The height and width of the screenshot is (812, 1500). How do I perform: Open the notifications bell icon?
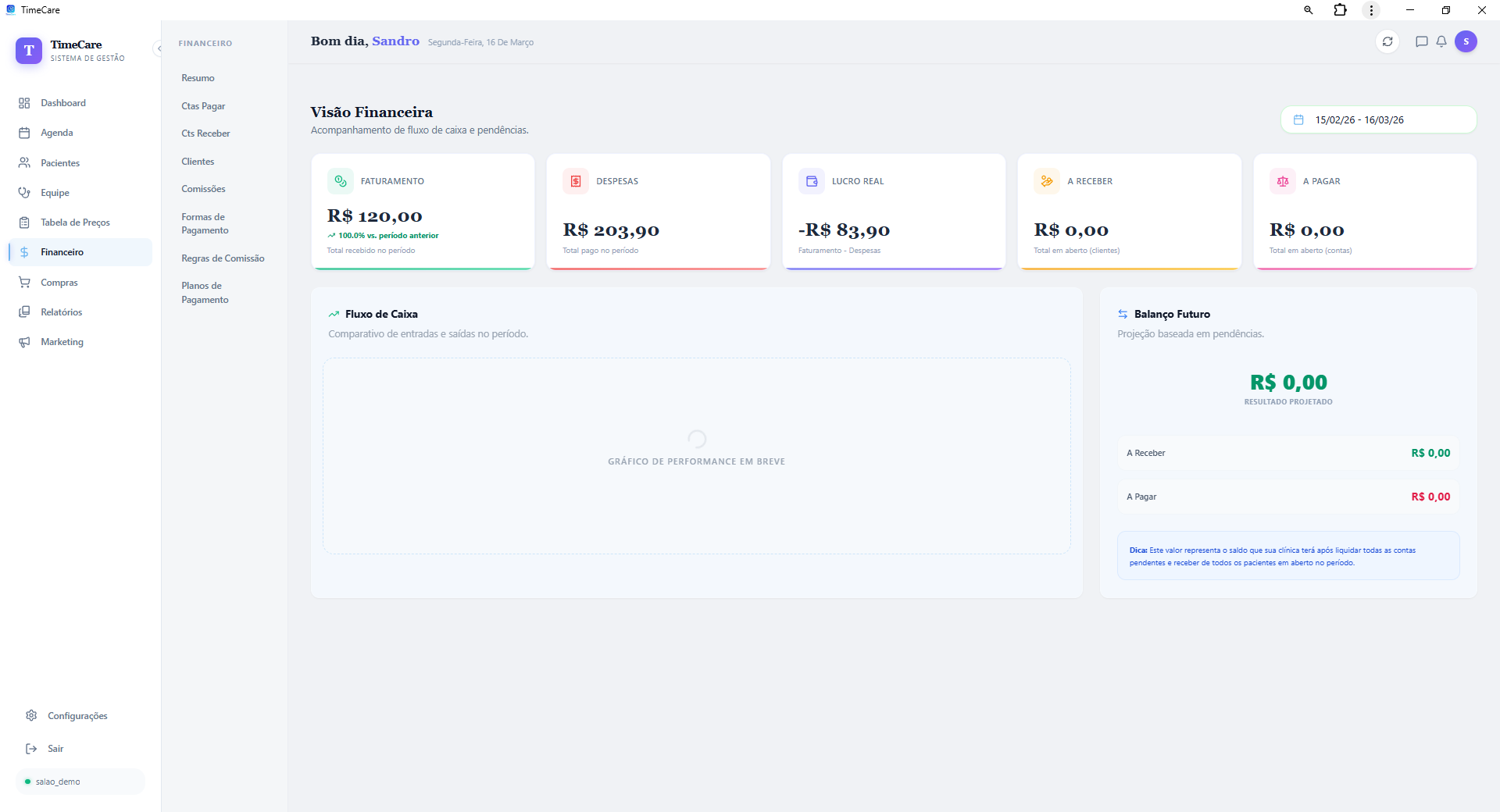coord(1441,41)
